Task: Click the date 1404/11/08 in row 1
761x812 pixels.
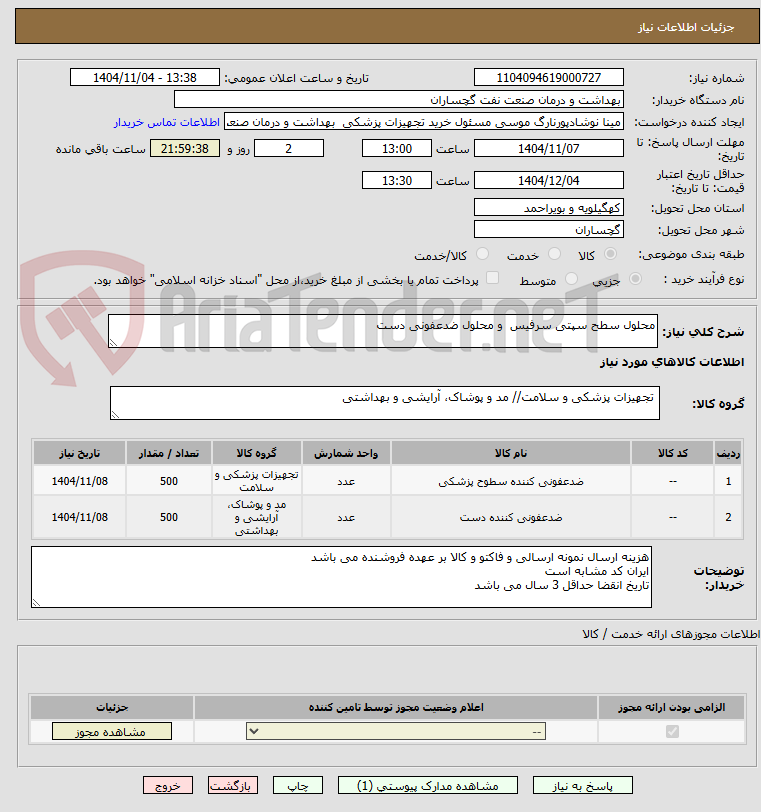Action: (x=79, y=481)
